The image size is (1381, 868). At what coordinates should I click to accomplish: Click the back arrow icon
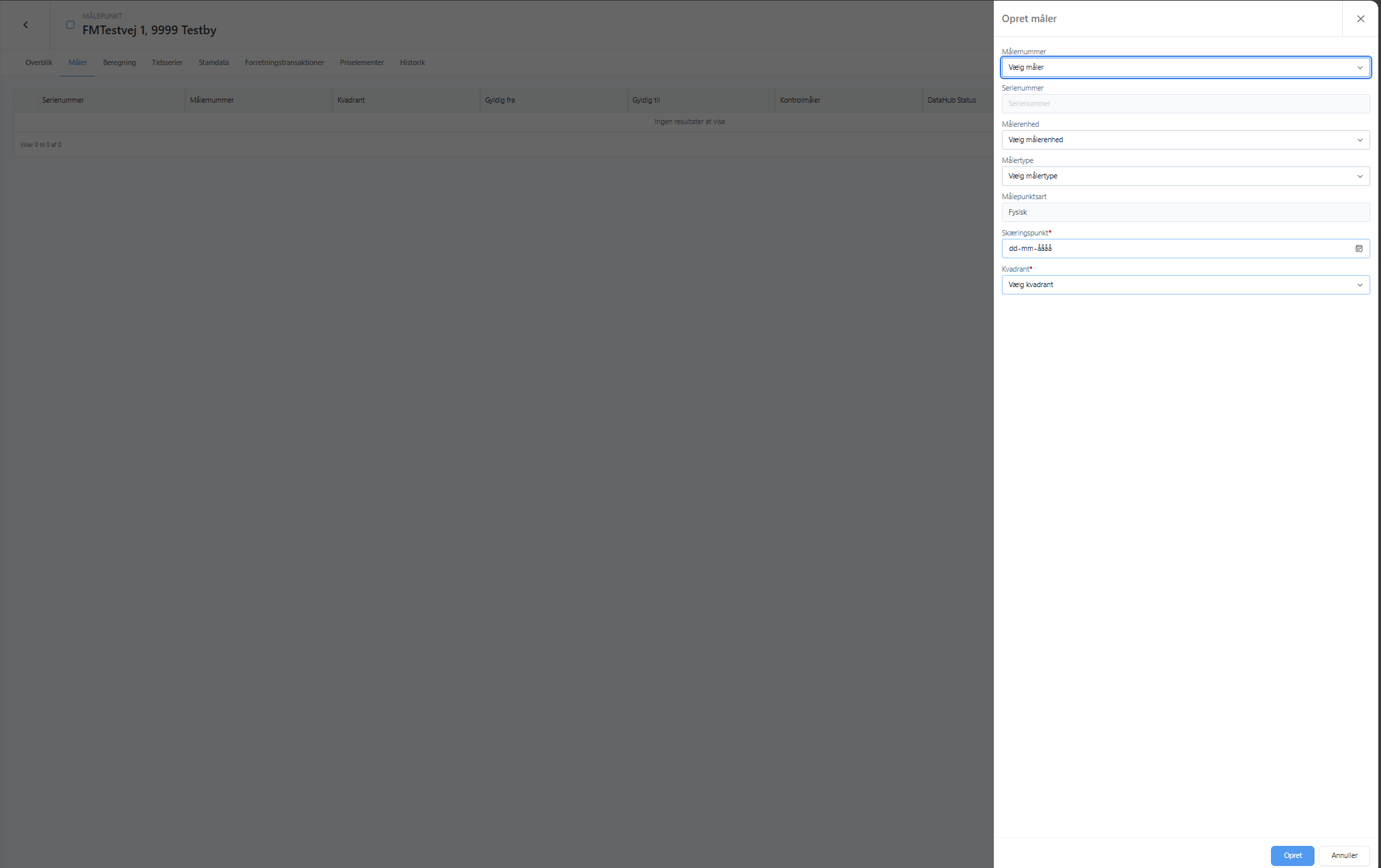tap(25, 25)
